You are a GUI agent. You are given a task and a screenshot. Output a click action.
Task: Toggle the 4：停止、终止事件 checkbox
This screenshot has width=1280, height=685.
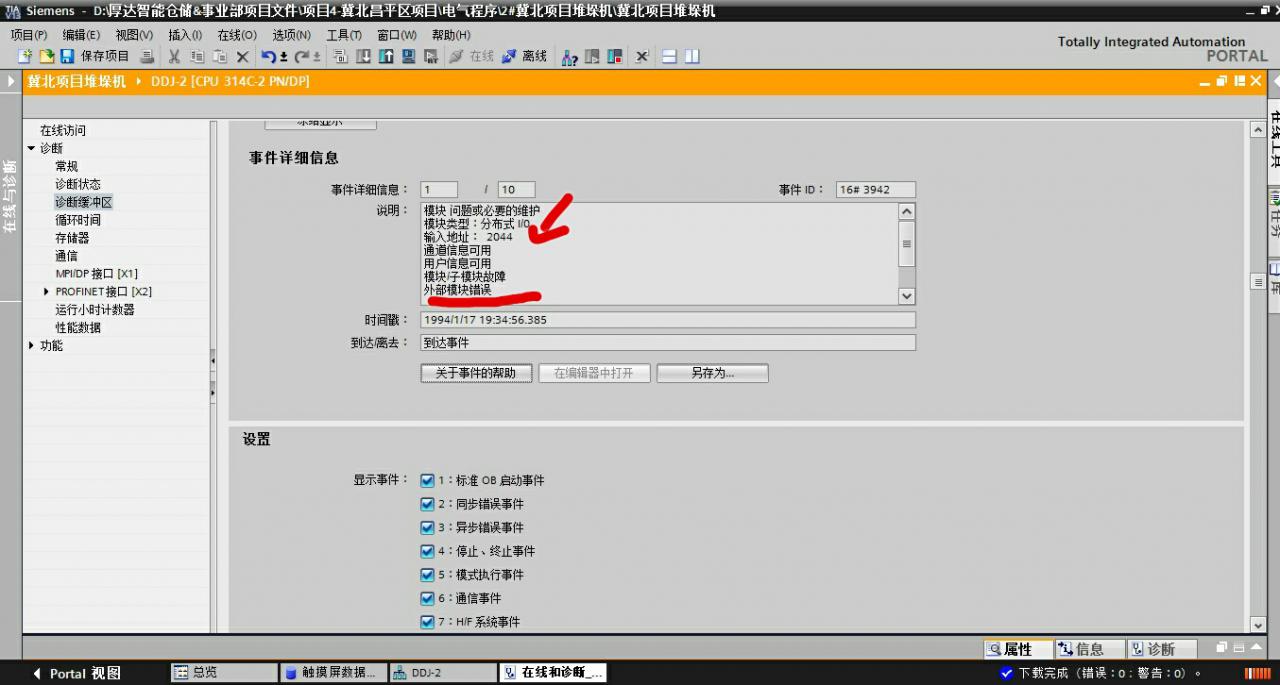point(428,551)
